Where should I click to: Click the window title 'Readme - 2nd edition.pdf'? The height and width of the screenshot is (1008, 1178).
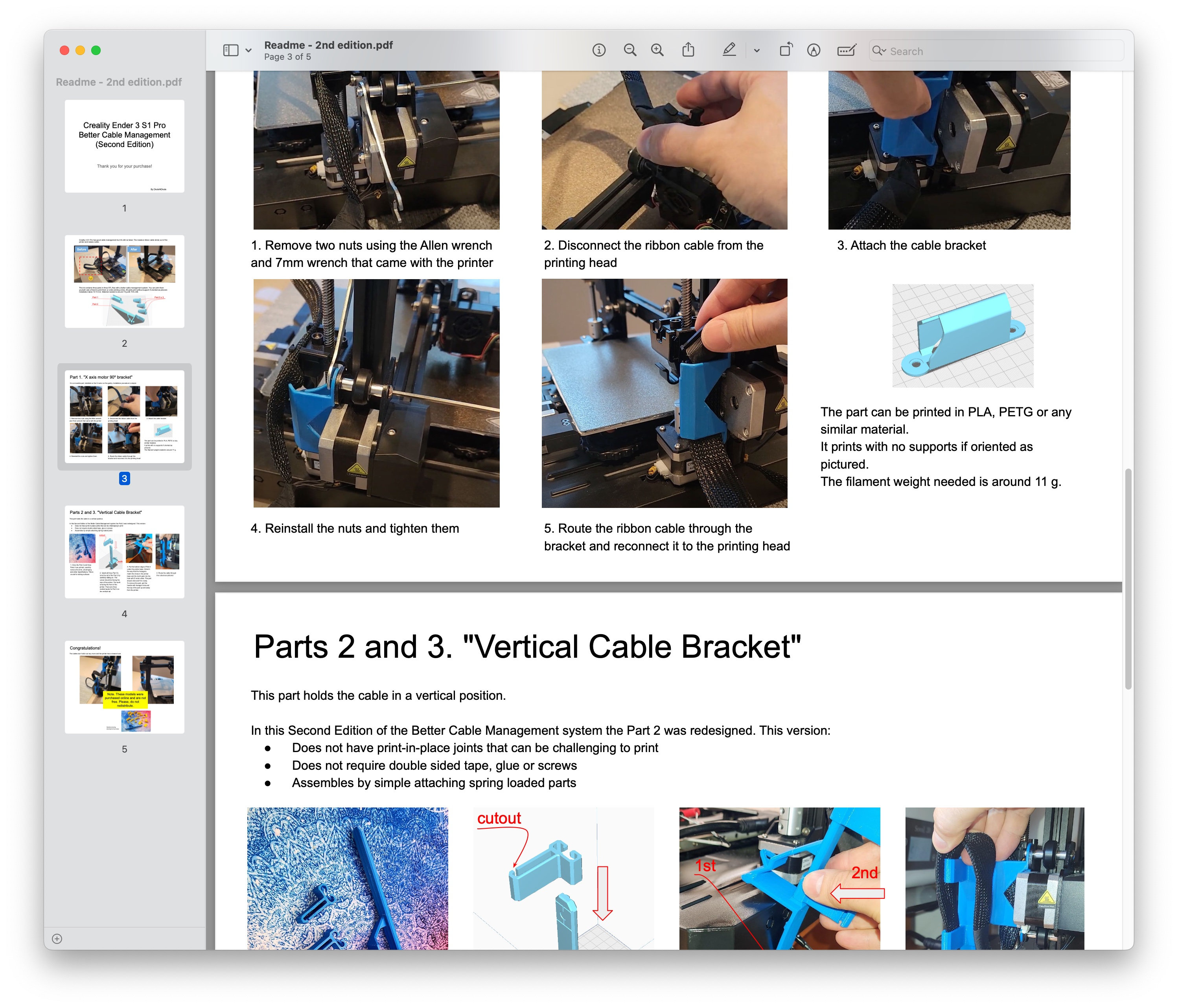[329, 45]
